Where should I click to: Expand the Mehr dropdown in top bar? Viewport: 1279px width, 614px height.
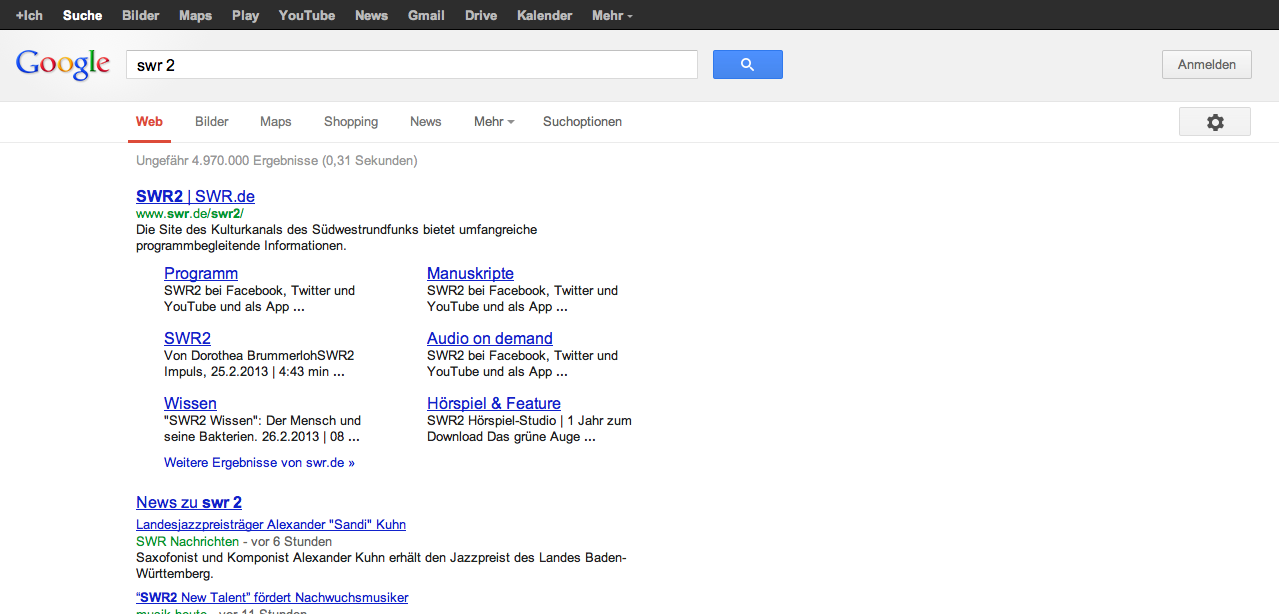[611, 16]
